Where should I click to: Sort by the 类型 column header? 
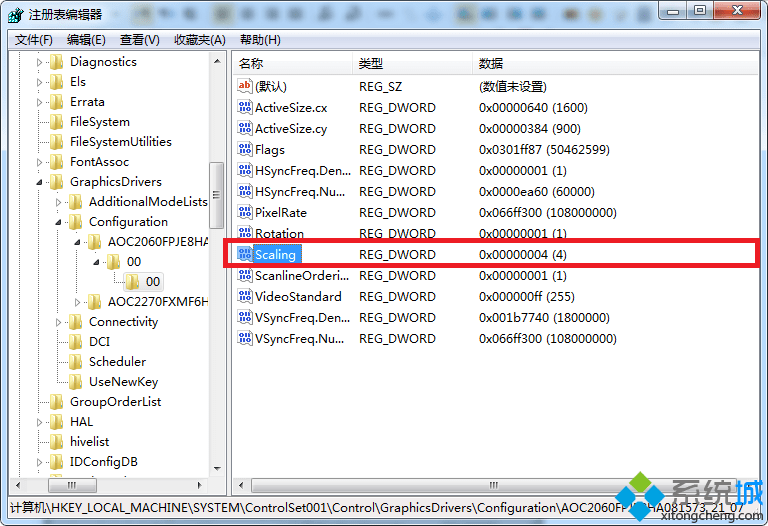[412, 64]
